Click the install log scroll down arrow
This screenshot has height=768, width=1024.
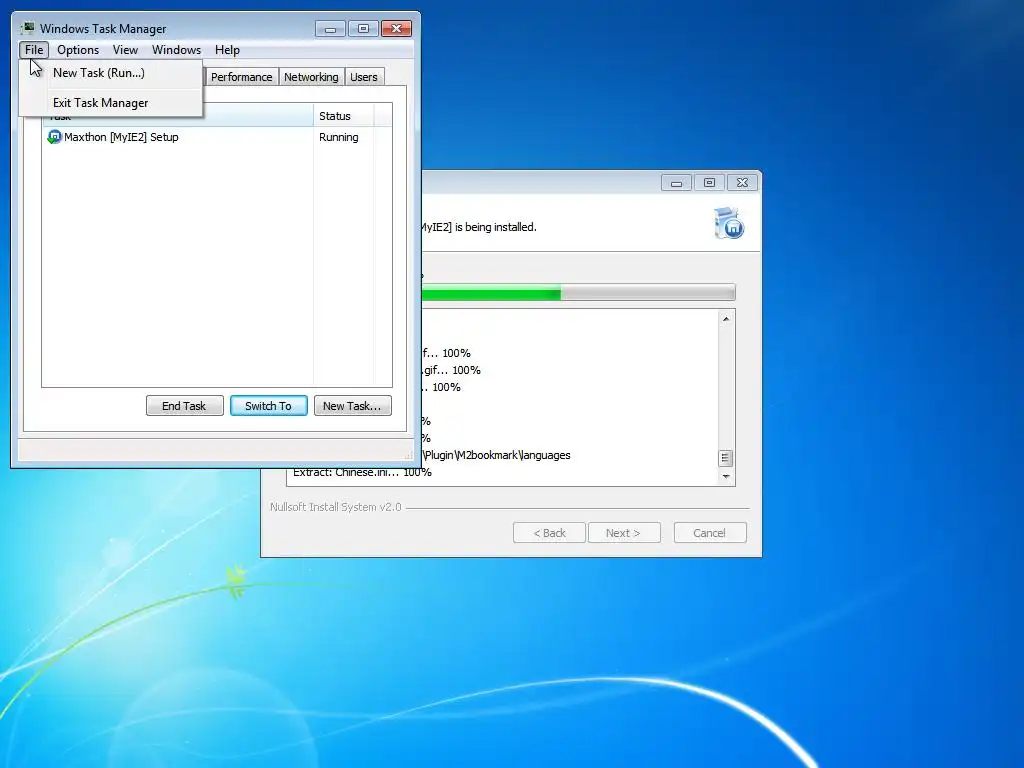point(726,477)
